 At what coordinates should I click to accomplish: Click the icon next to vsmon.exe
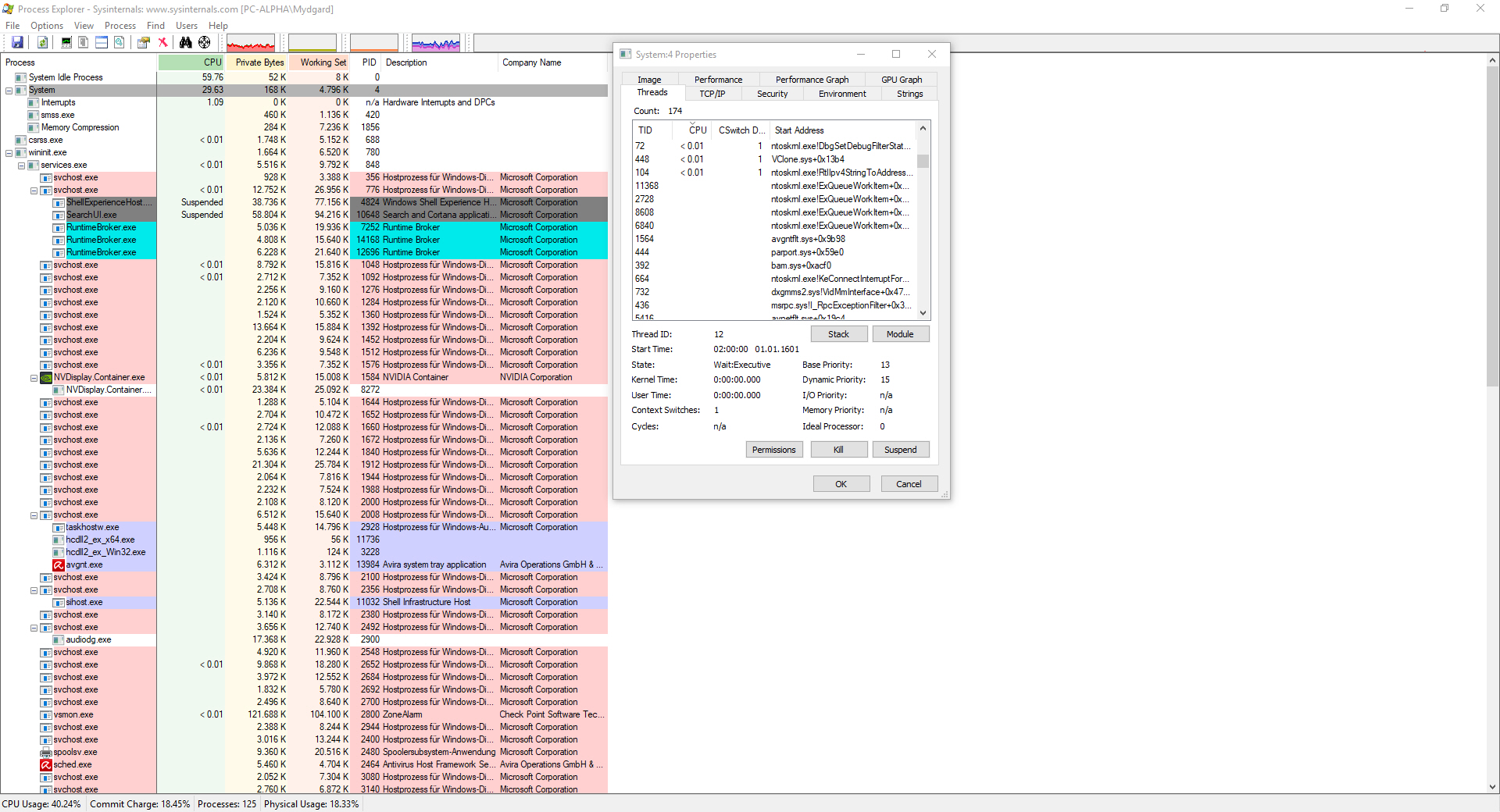pos(46,714)
